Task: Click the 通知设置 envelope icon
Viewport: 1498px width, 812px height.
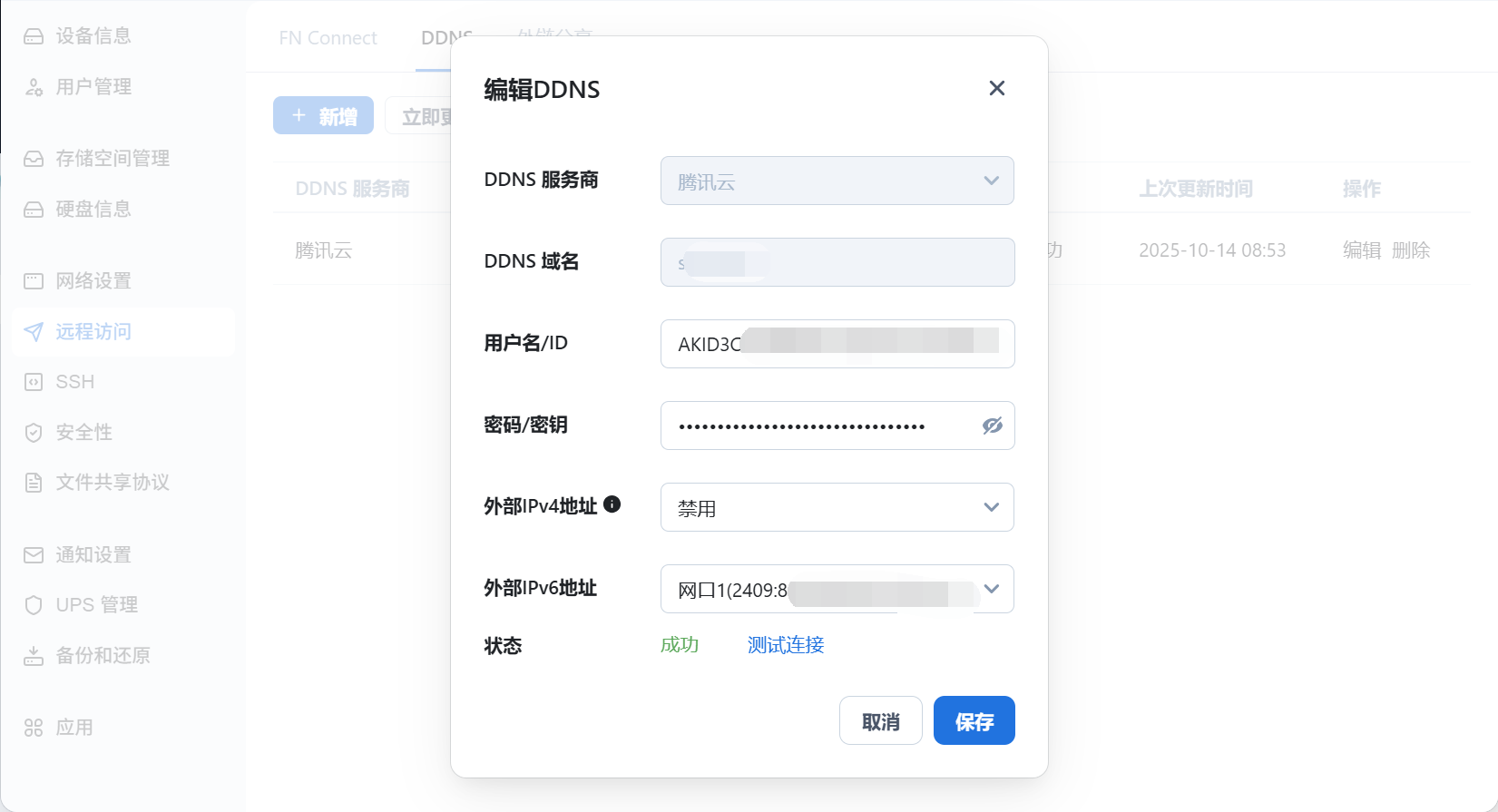Action: click(x=34, y=555)
